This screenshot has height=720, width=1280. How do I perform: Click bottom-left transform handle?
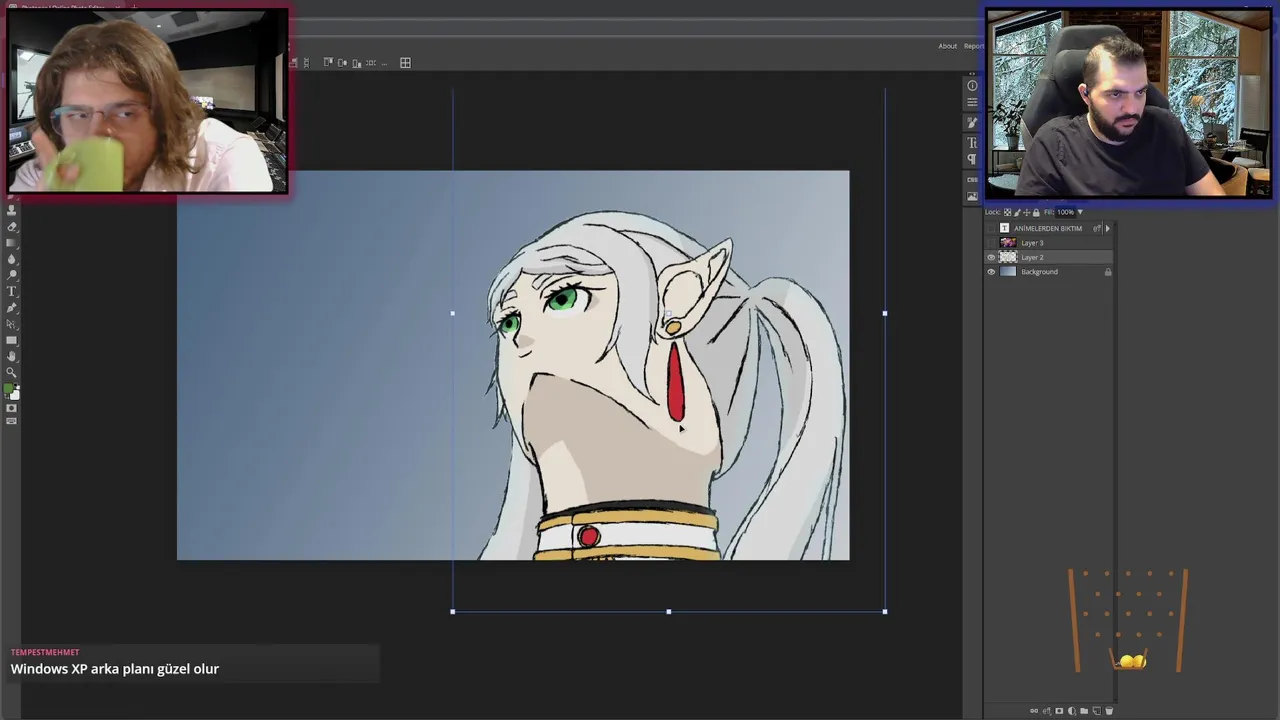coord(453,611)
